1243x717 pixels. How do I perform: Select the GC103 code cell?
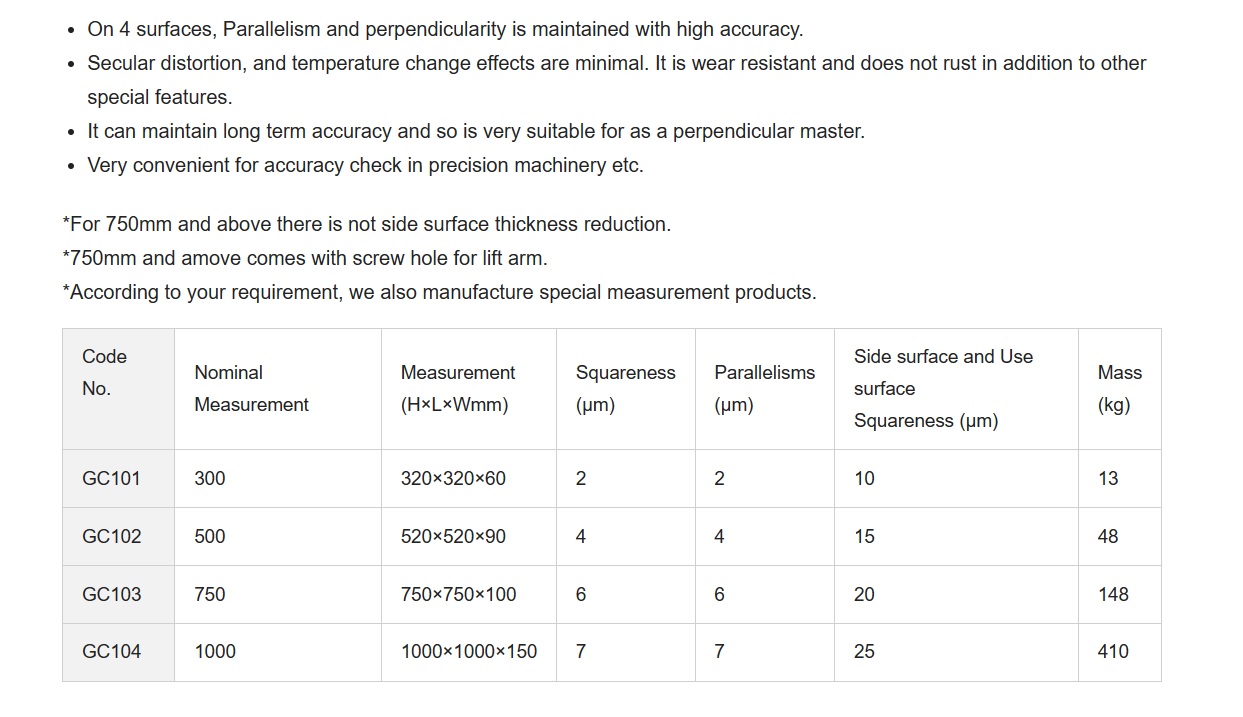(x=112, y=594)
